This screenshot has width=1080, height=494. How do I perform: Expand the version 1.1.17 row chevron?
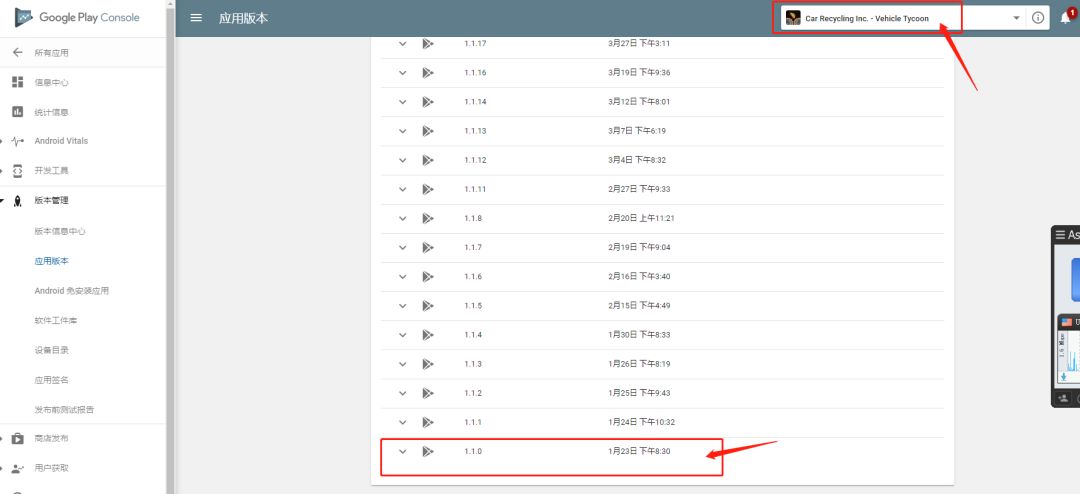click(x=403, y=43)
